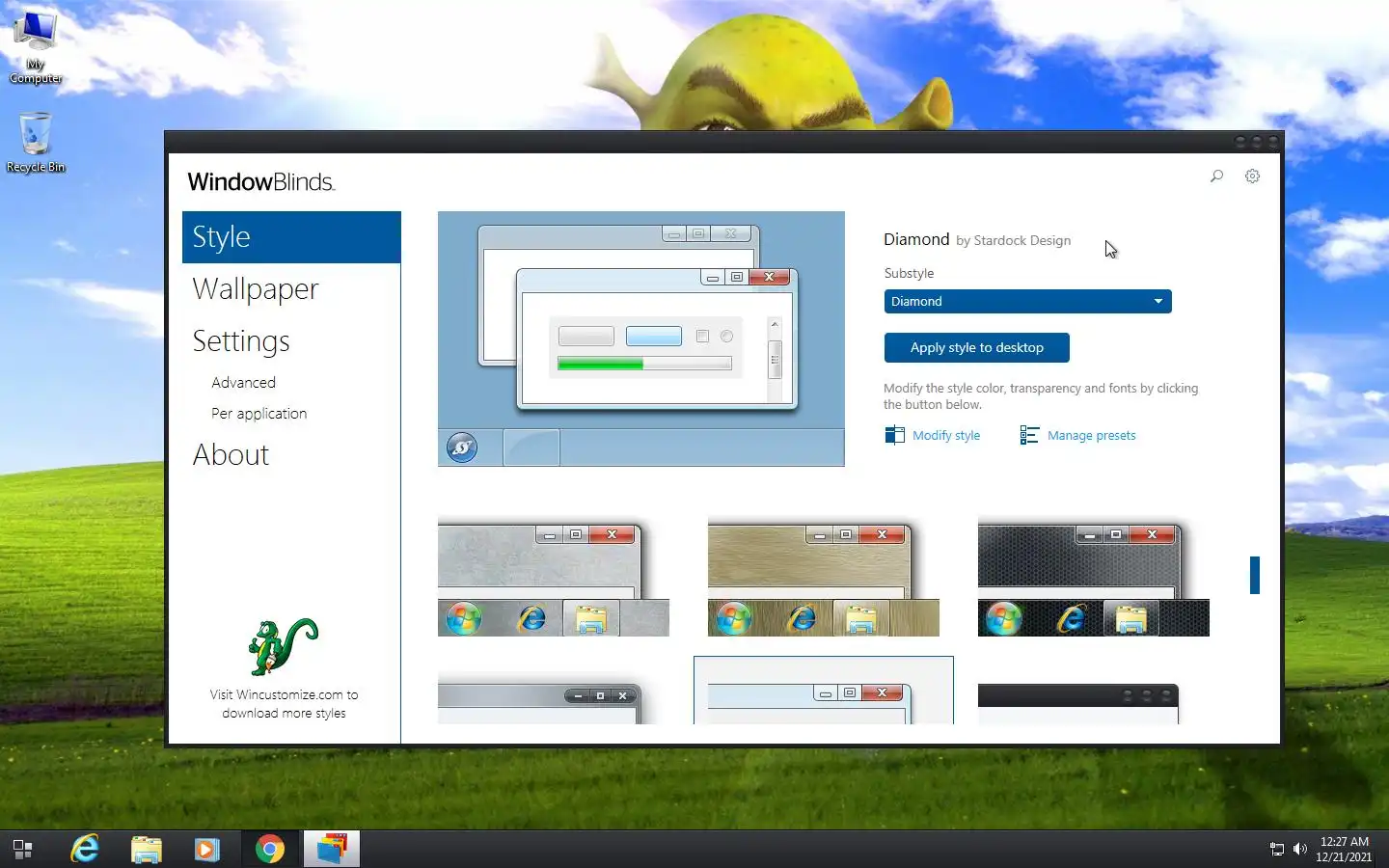
Task: Click the Modify style icon
Action: click(894, 435)
